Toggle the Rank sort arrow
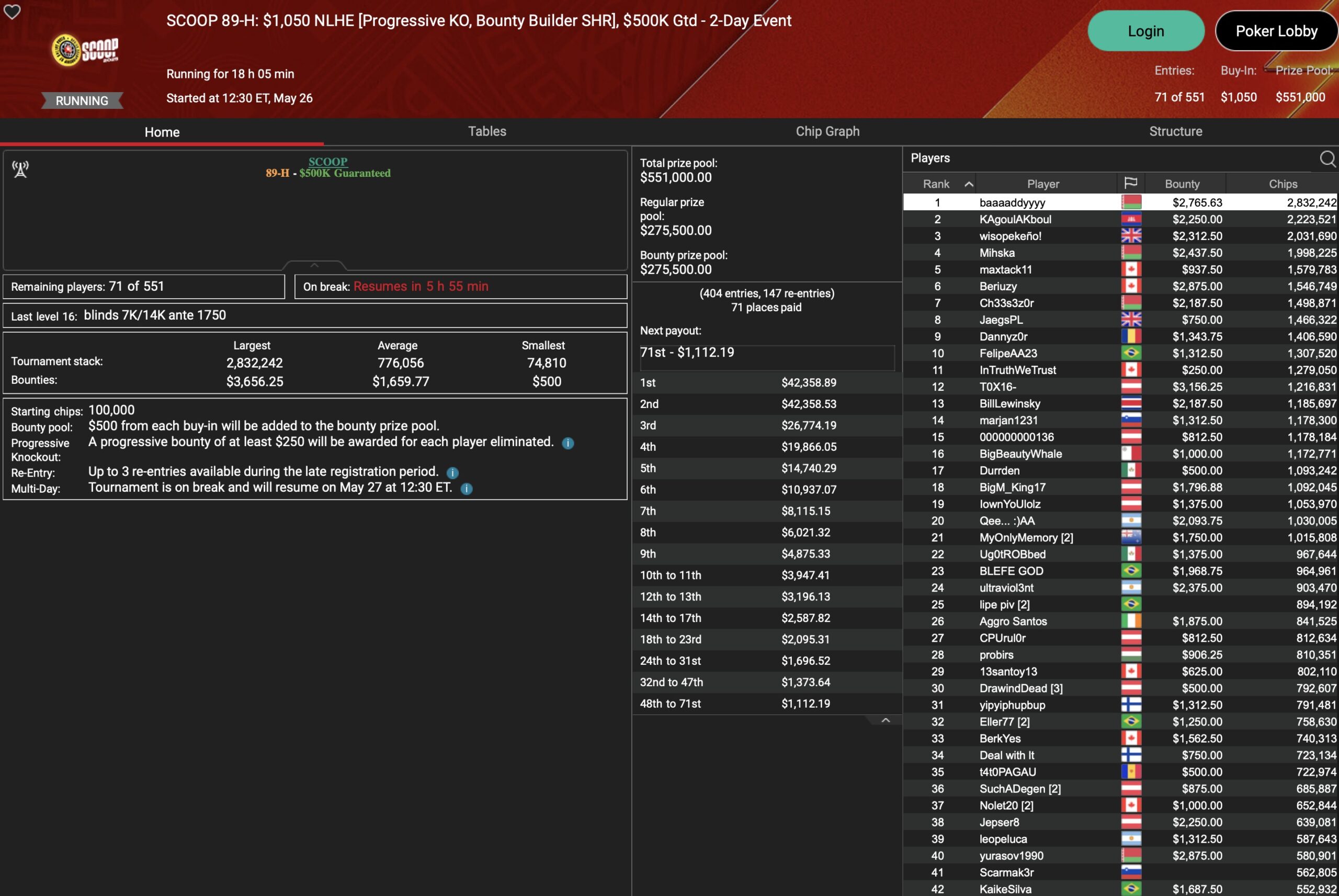This screenshot has height=896, width=1339. click(x=969, y=184)
